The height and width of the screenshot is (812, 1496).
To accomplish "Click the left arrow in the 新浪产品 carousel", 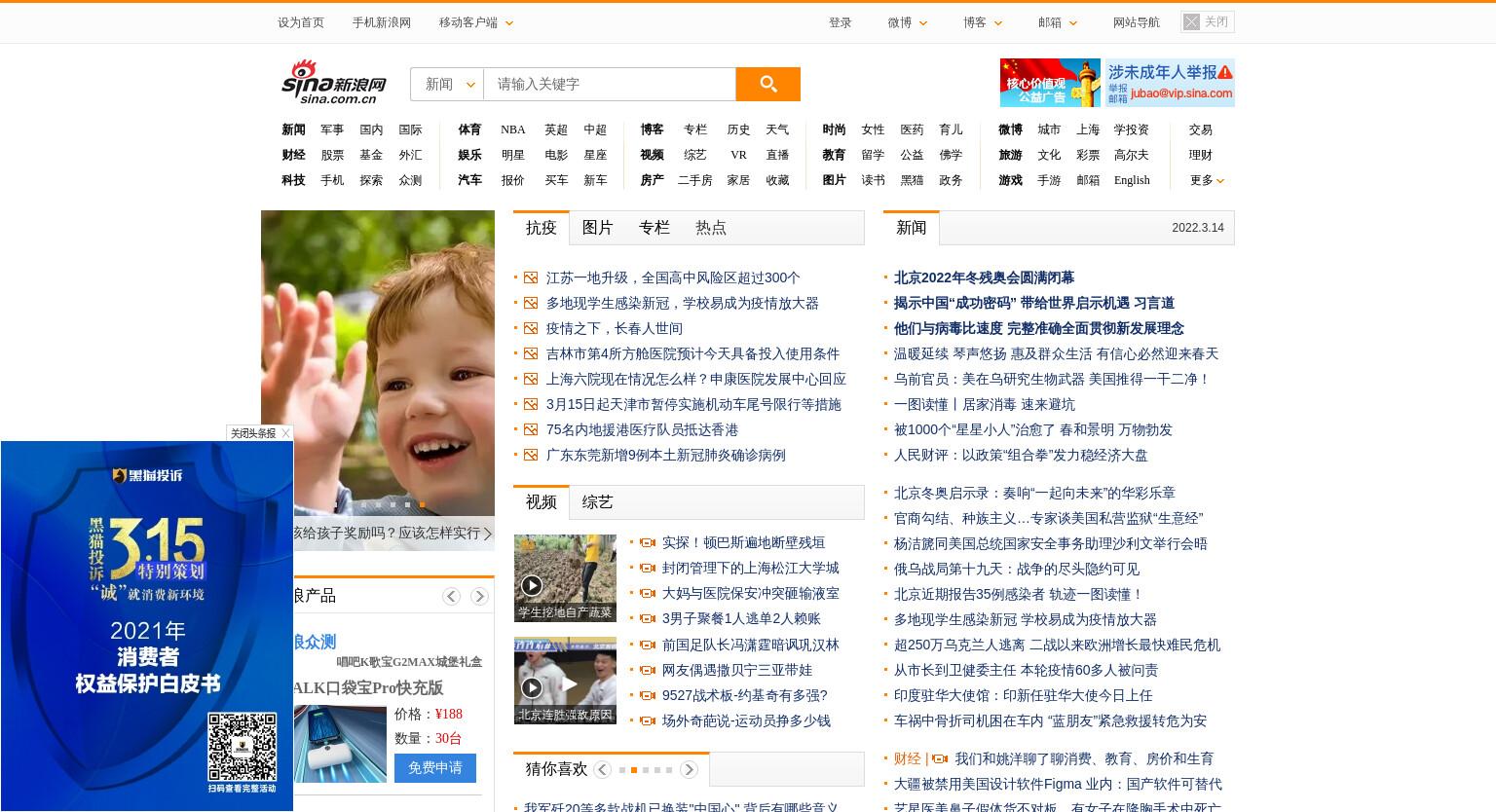I will [451, 596].
